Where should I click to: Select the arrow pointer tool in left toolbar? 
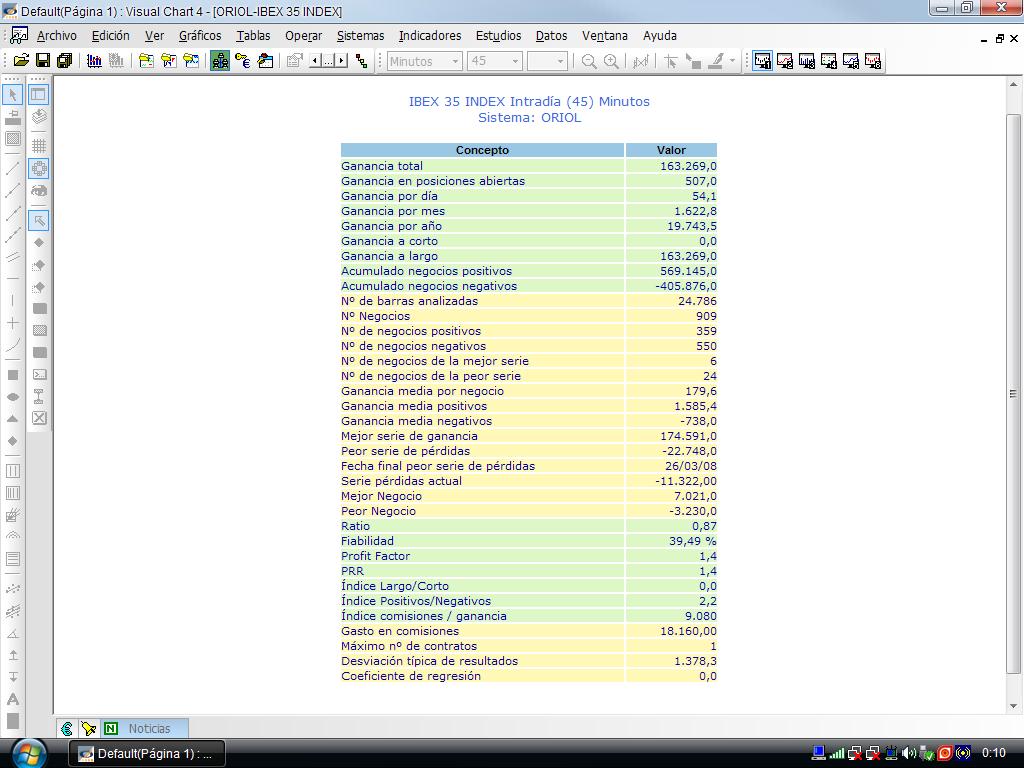pos(13,95)
